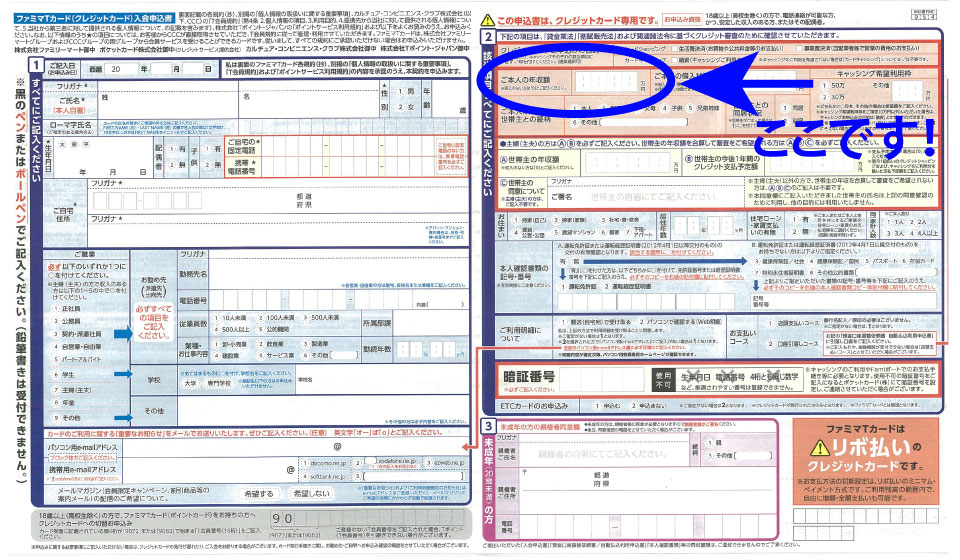Select 従業員数 option 3 500人未満
This screenshot has height=560, width=960.
320,318
